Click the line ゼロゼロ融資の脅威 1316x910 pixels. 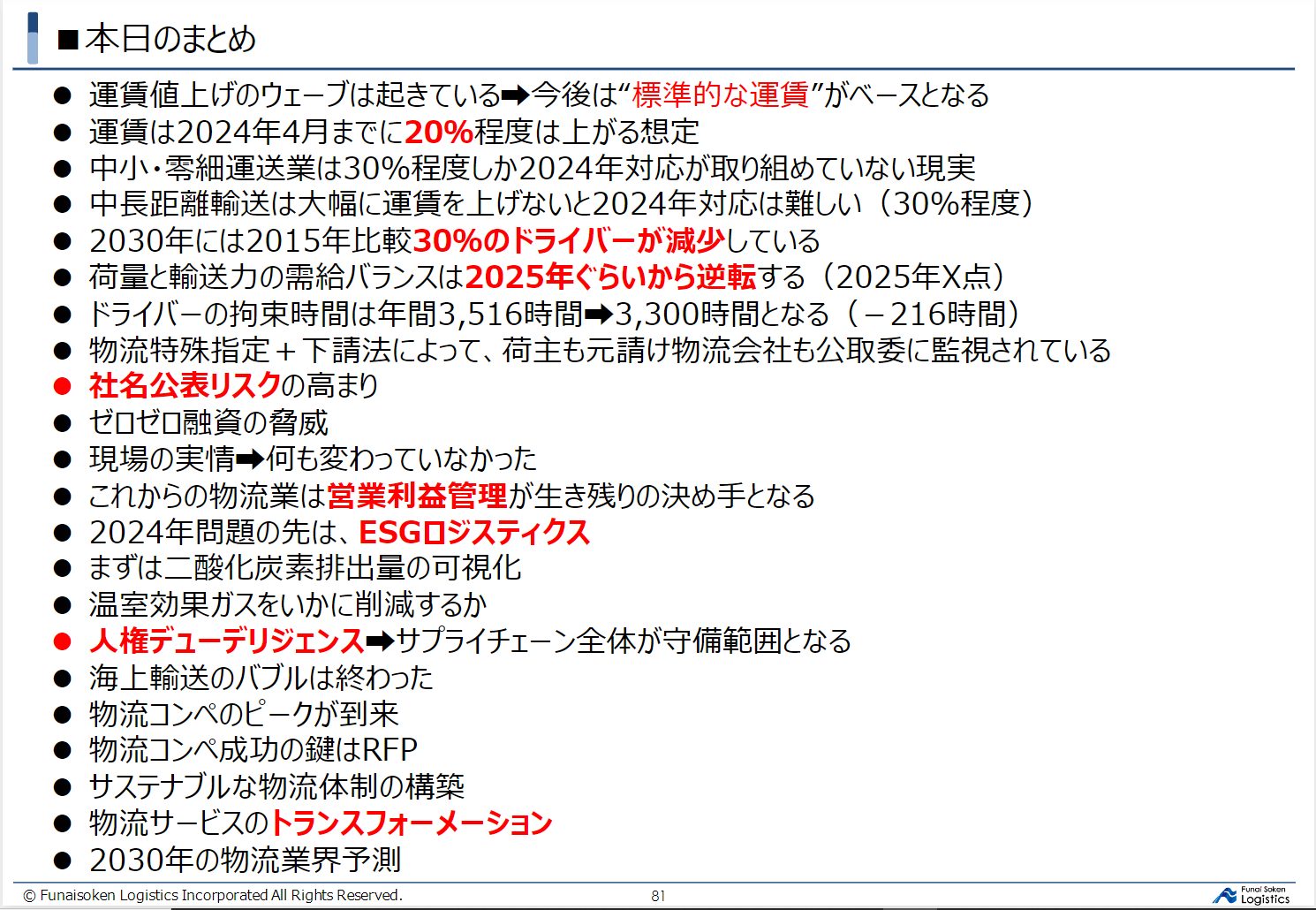pyautogui.click(x=208, y=422)
